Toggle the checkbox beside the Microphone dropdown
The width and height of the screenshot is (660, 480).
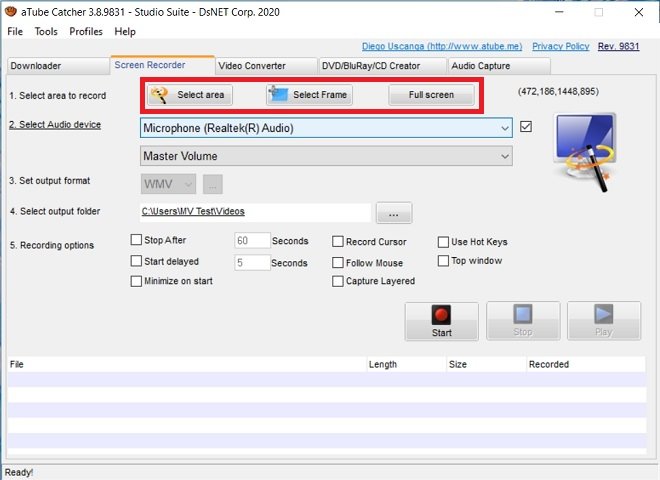click(526, 127)
